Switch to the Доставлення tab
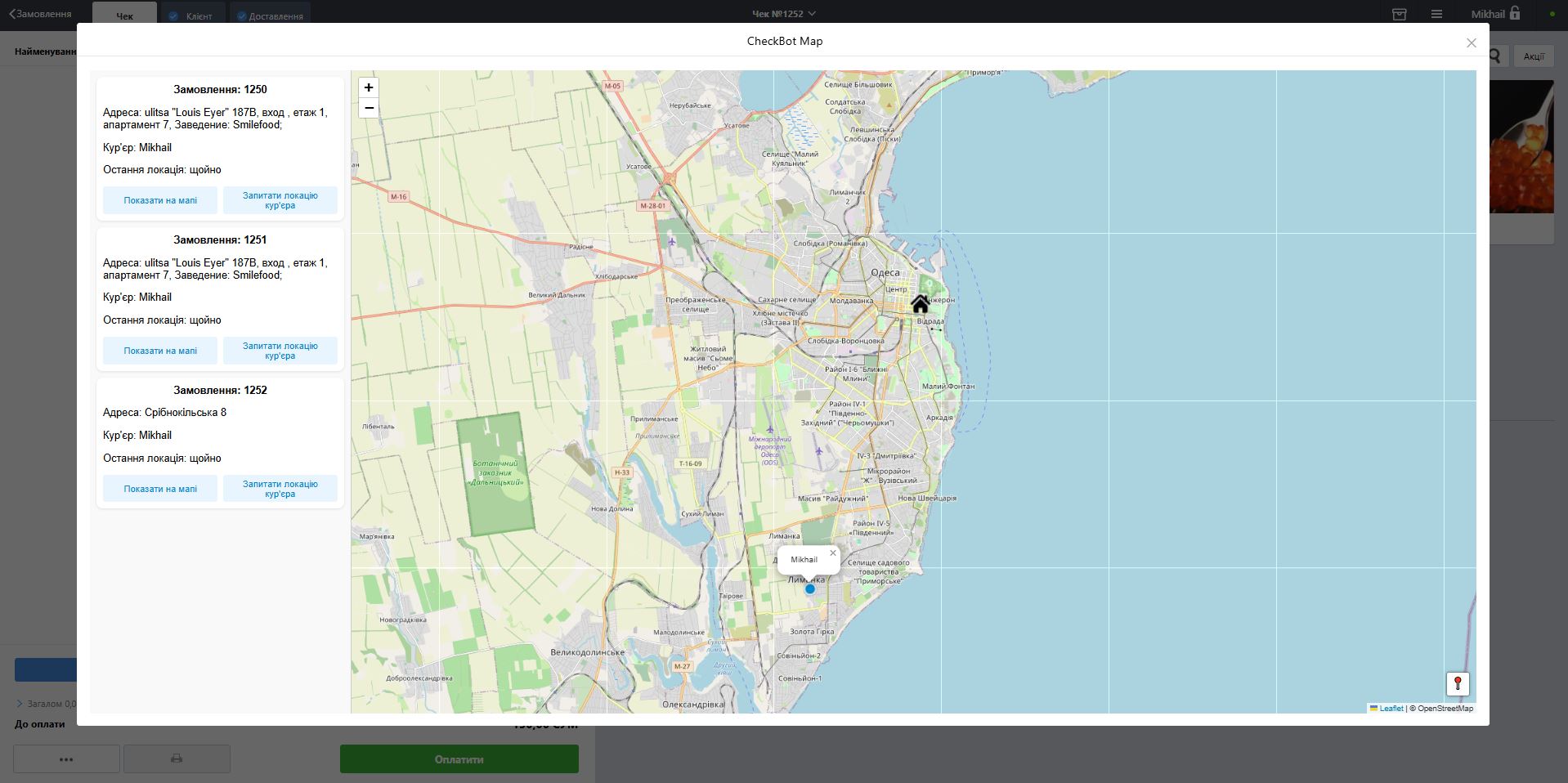1568x783 pixels. tap(270, 16)
